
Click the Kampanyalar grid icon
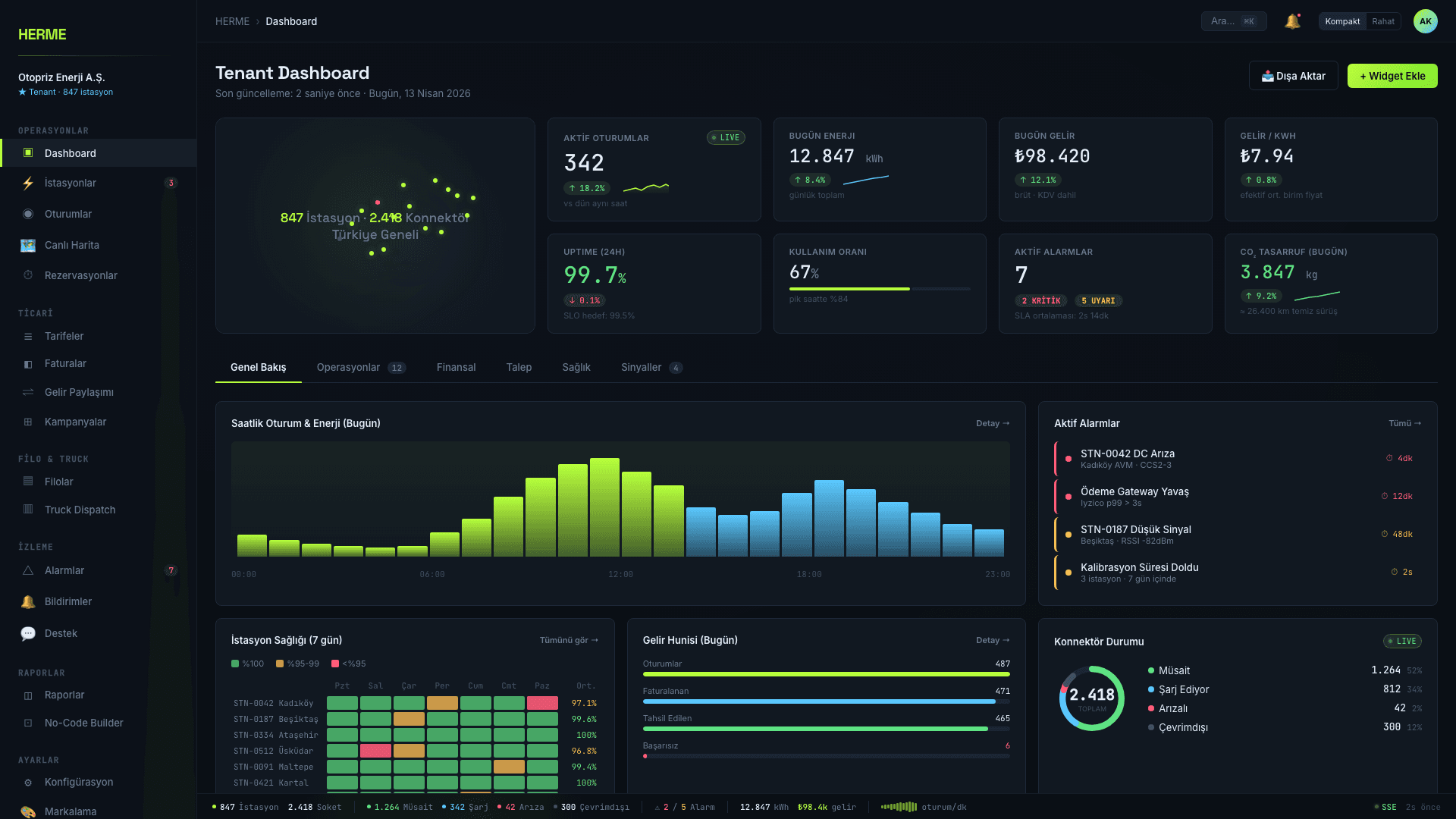(x=28, y=422)
